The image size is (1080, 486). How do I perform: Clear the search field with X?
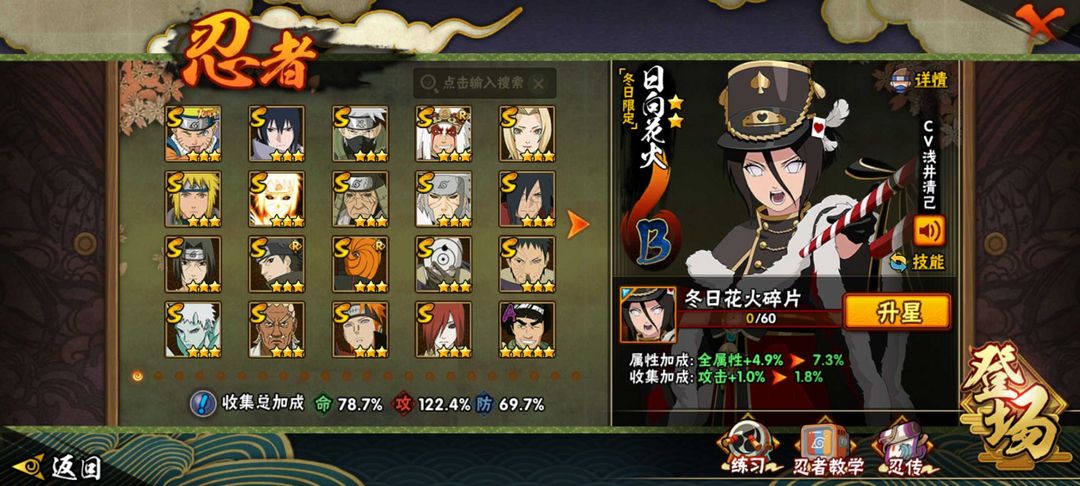coord(539,83)
